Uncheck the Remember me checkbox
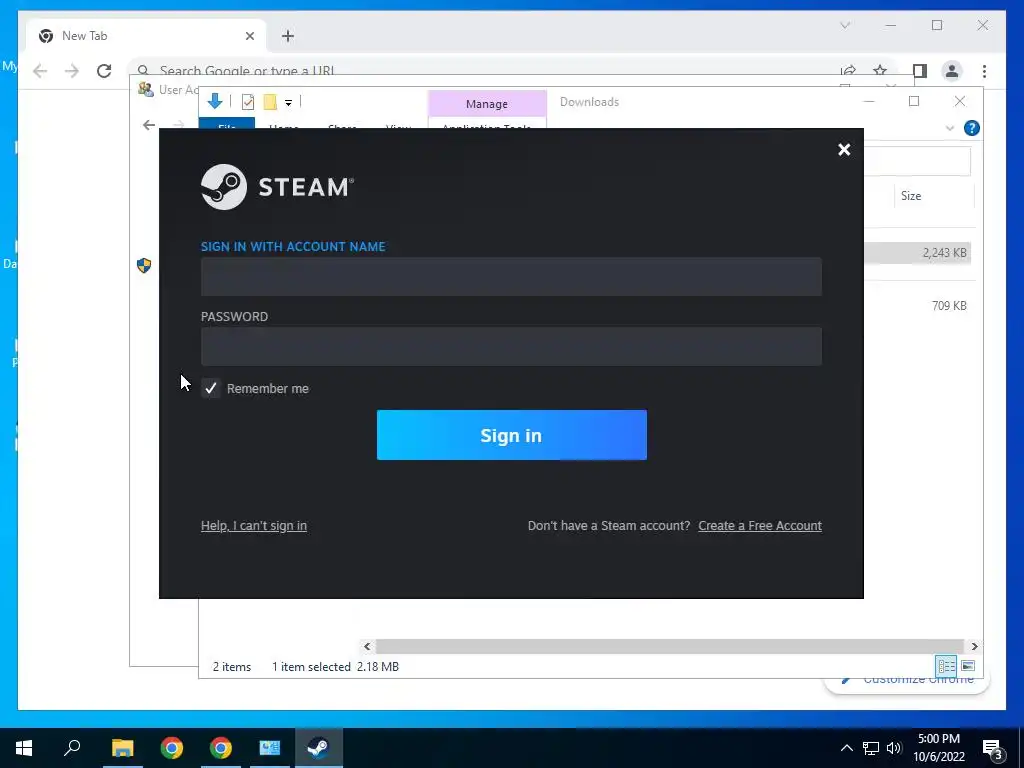Image resolution: width=1024 pixels, height=768 pixels. pos(210,388)
